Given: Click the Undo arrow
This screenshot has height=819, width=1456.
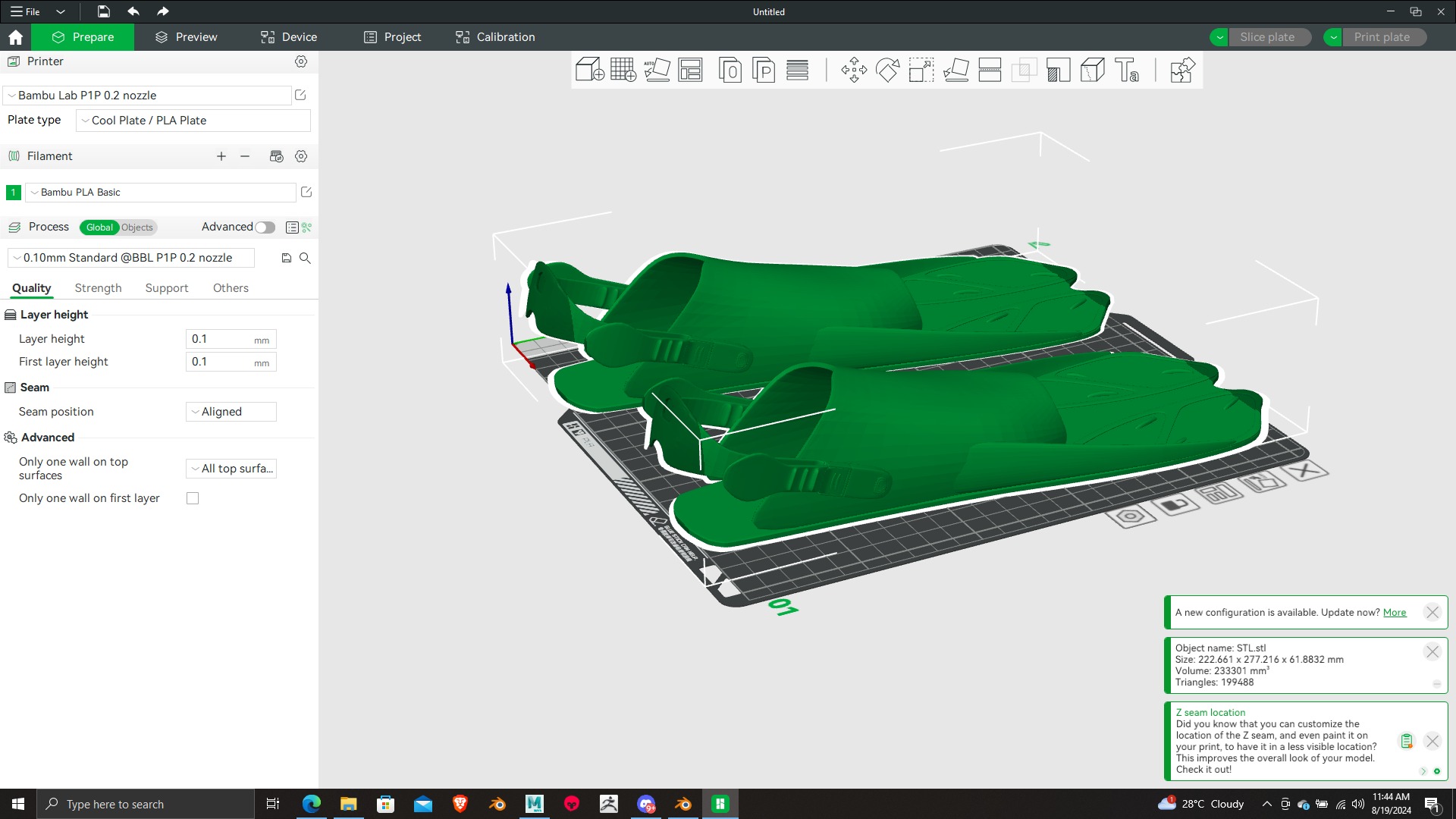Looking at the screenshot, I should pyautogui.click(x=133, y=11).
